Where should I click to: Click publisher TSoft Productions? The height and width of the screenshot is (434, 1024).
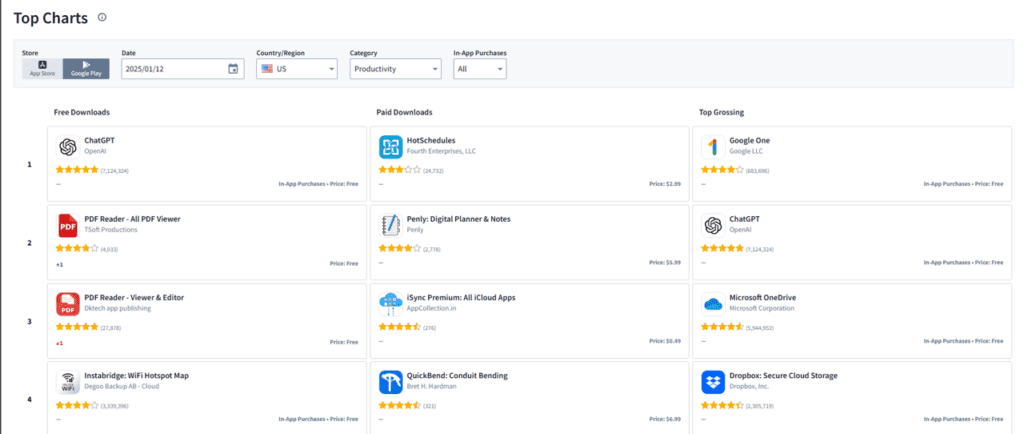tap(110, 229)
